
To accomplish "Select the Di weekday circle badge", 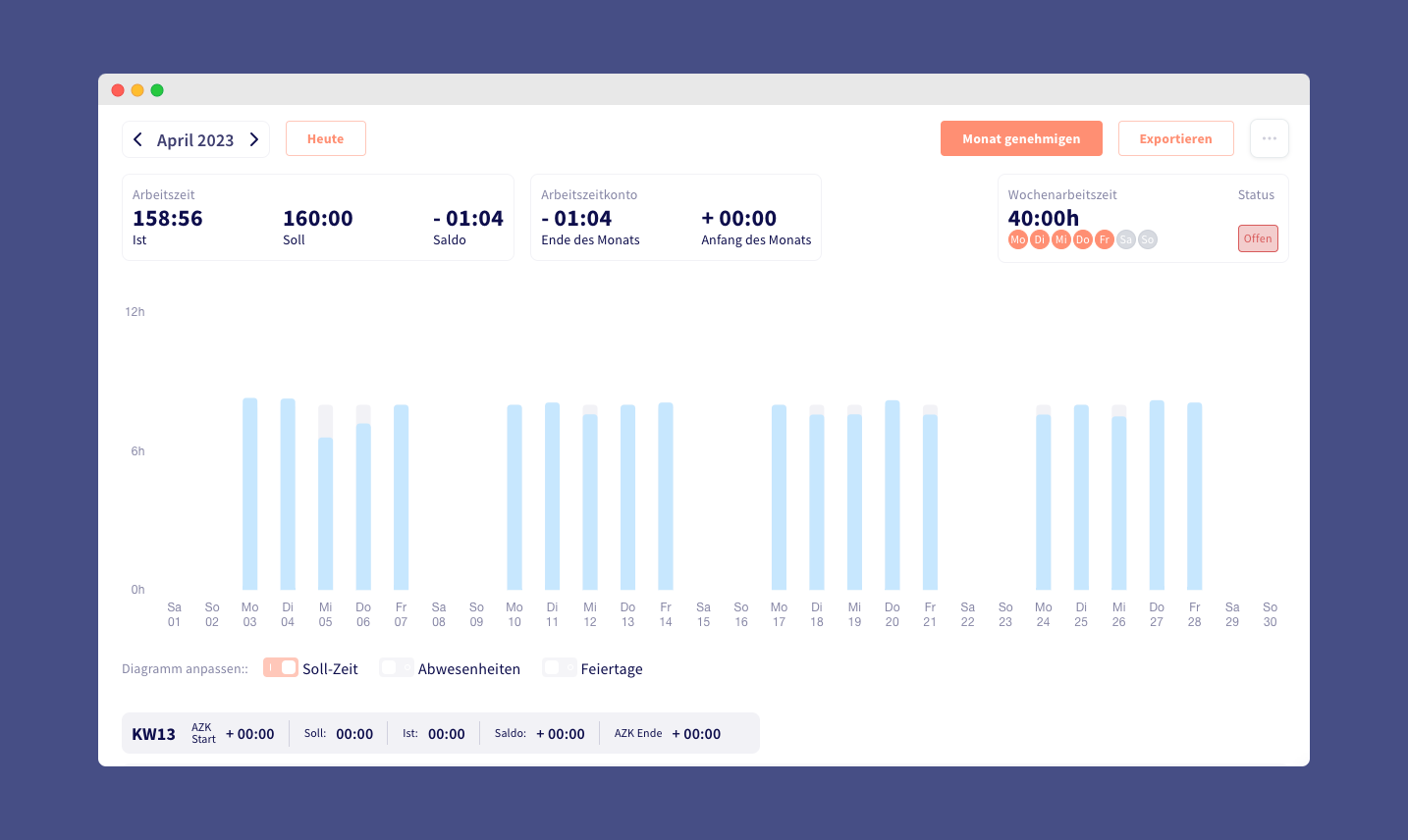I will pyautogui.click(x=1040, y=239).
